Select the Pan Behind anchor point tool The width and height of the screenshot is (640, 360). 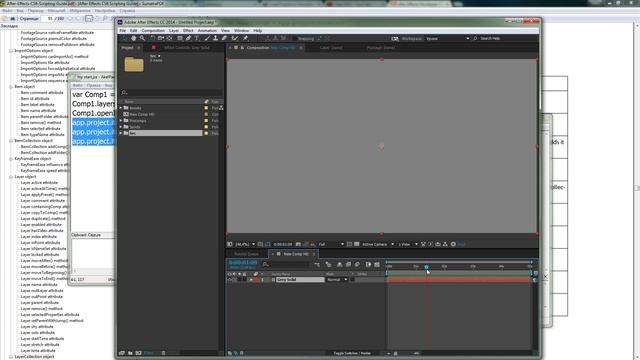pyautogui.click(x=169, y=38)
